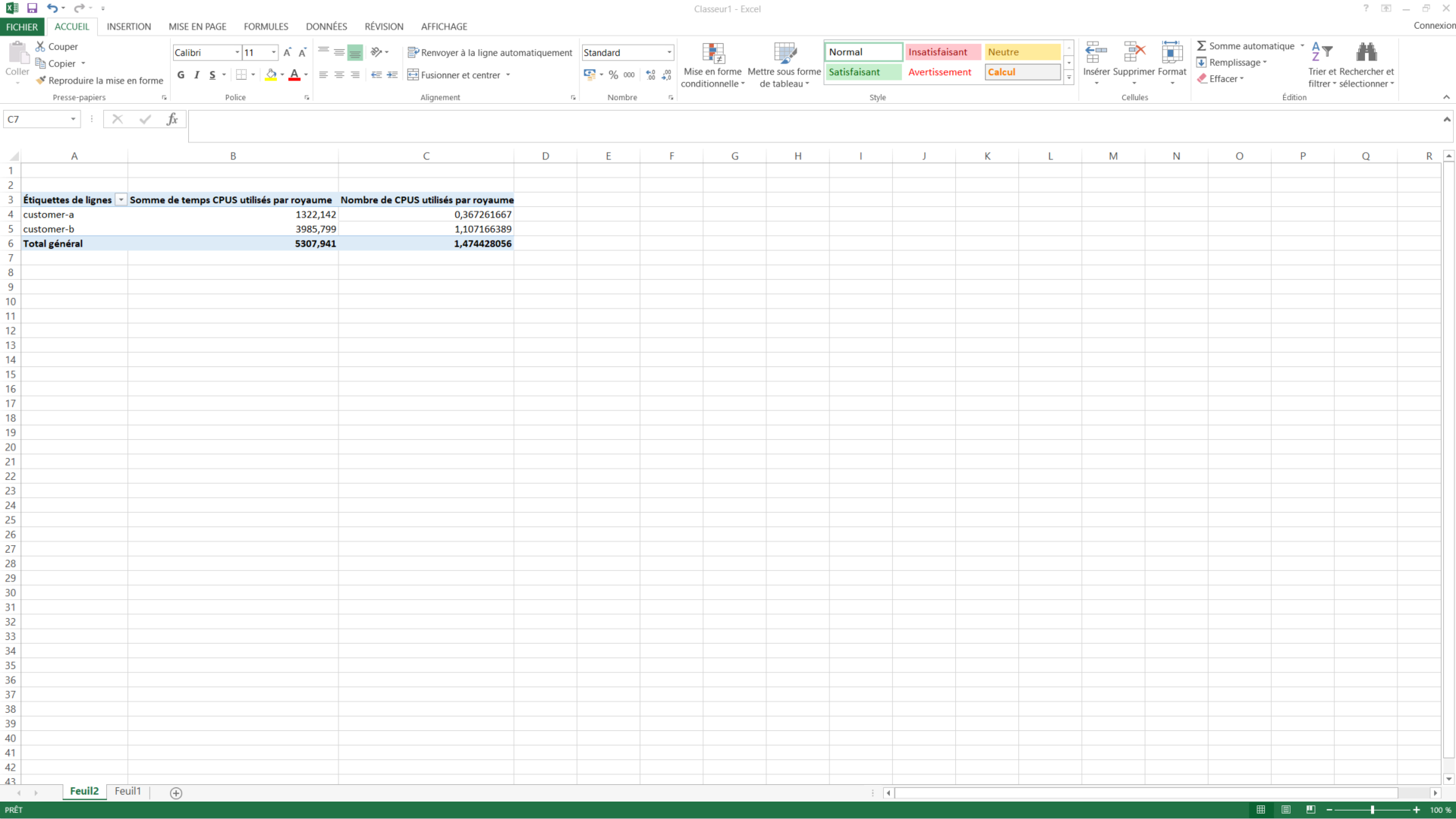Open the Étiquettes de lignes filter dropdown
1456x819 pixels.
pyautogui.click(x=121, y=200)
